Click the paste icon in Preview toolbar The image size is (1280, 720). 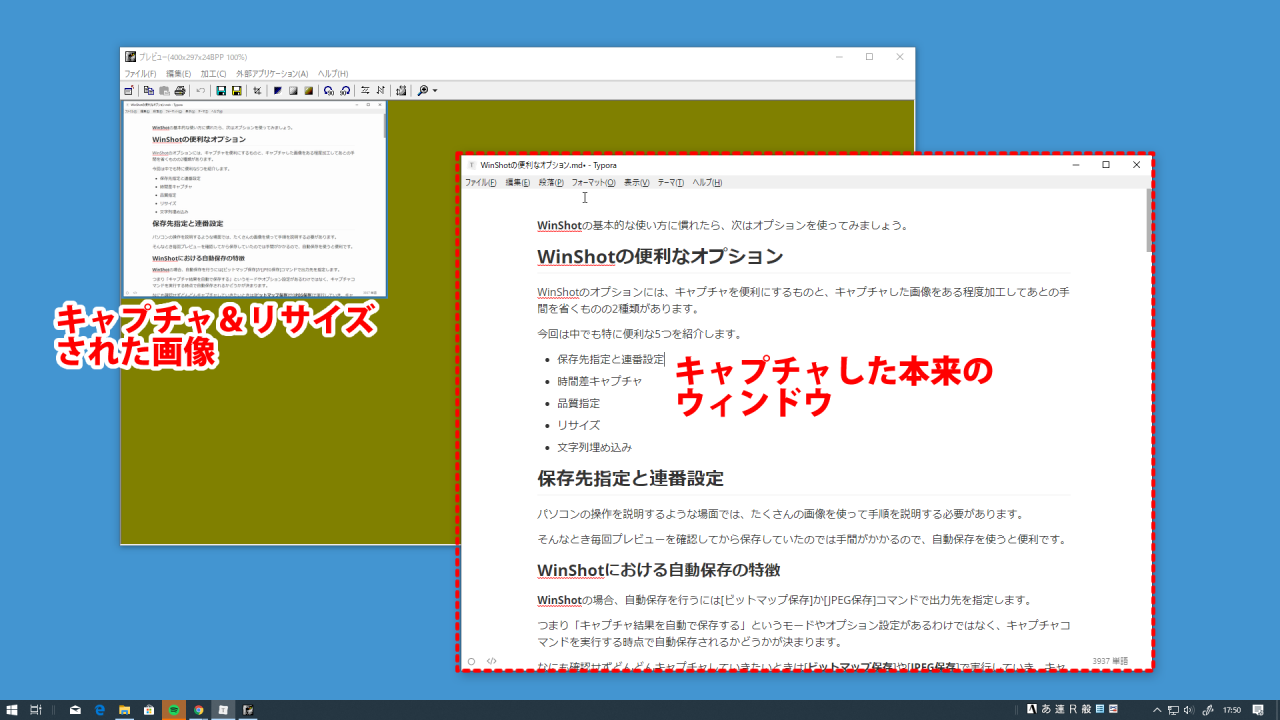pos(164,91)
